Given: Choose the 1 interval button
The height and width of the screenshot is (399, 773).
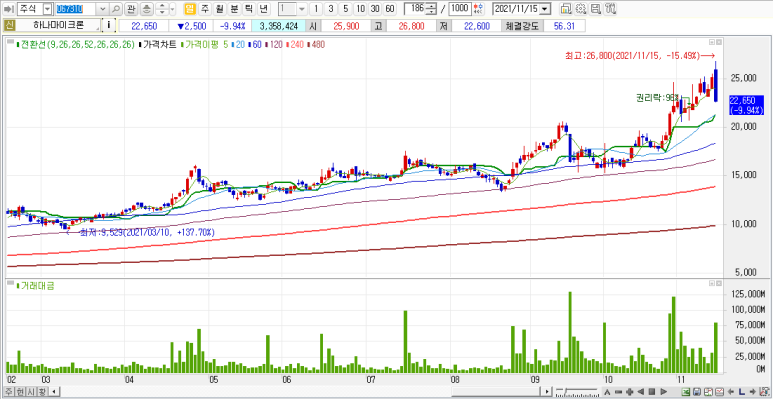Looking at the screenshot, I should pyautogui.click(x=316, y=9).
